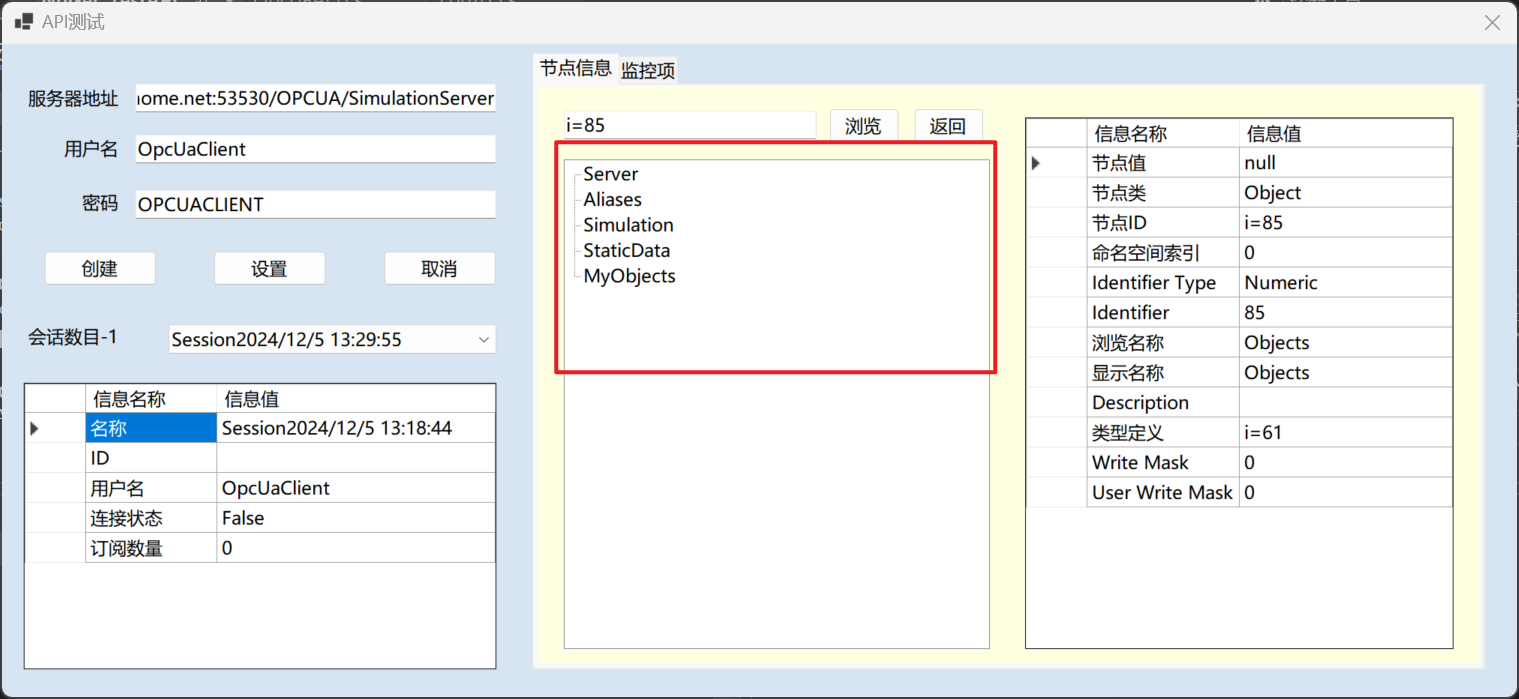Select the Description cell
This screenshot has height=699, width=1519.
(1163, 402)
